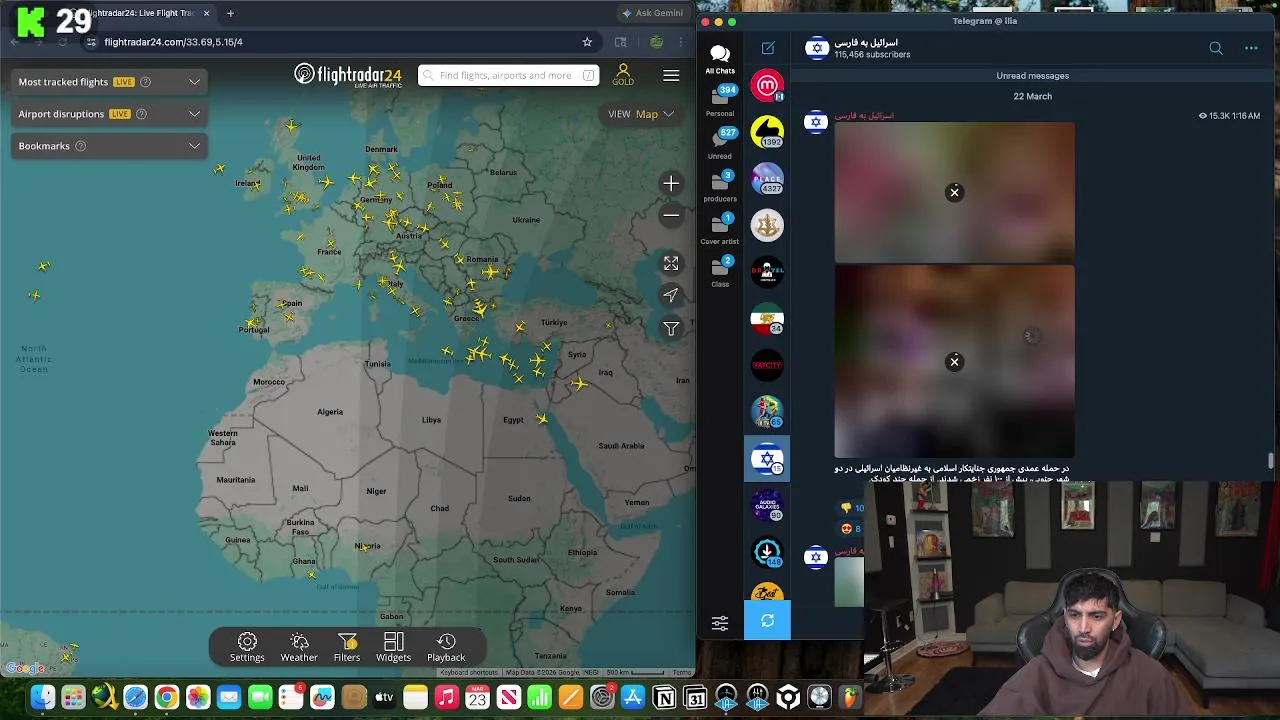Click the Flightradar24 logo
Image resolution: width=1280 pixels, height=720 pixels.
(348, 75)
